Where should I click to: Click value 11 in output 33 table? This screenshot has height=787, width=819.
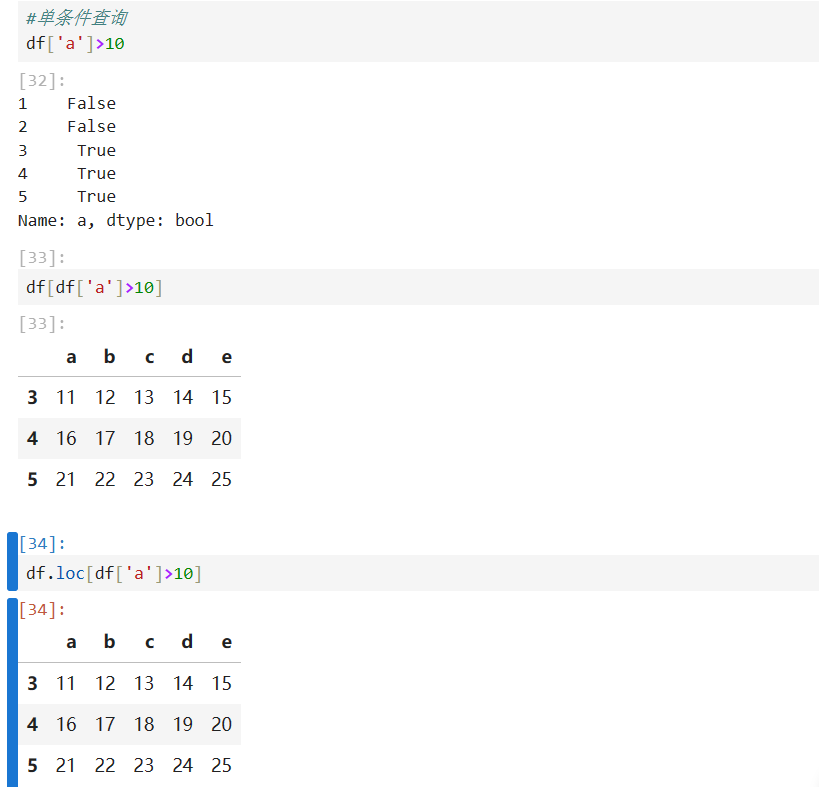click(66, 397)
